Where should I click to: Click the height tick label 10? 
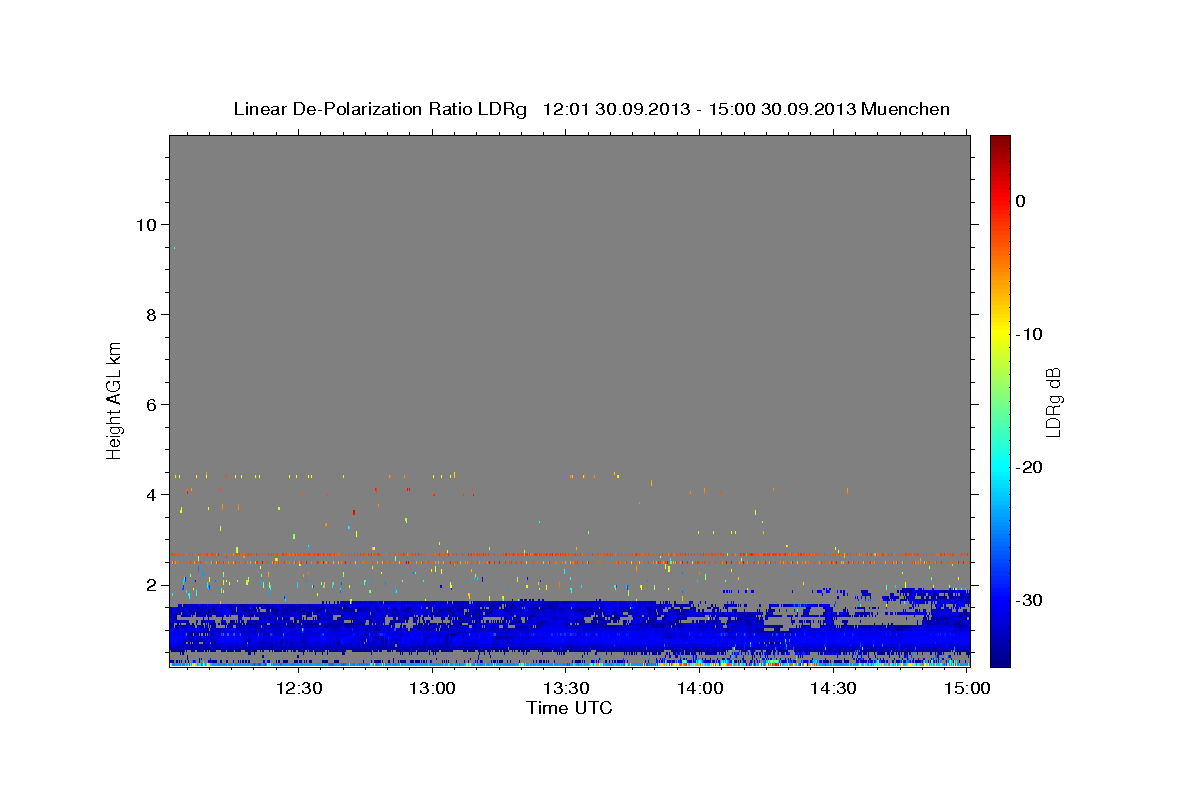click(x=145, y=224)
